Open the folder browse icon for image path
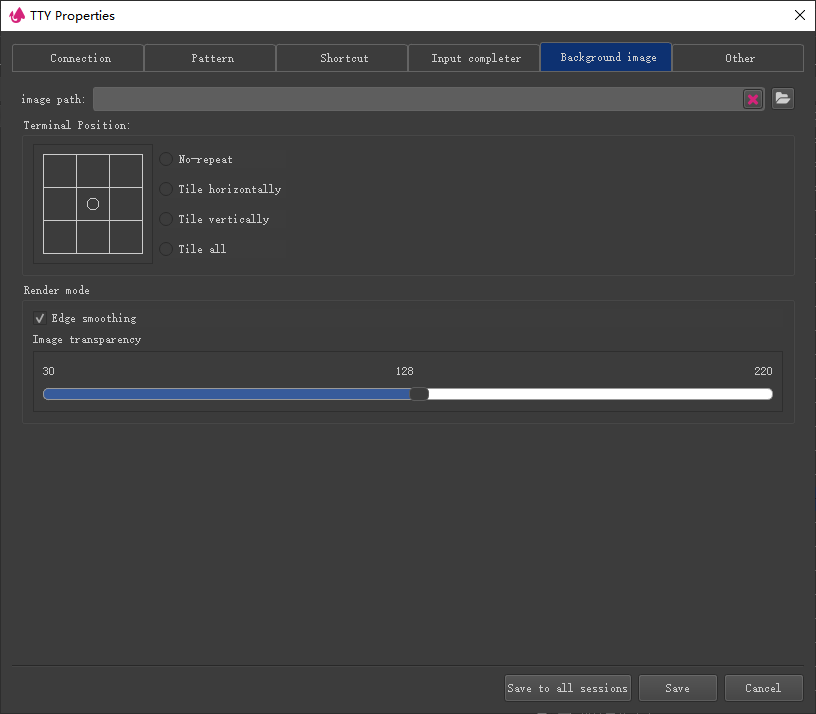 782,98
